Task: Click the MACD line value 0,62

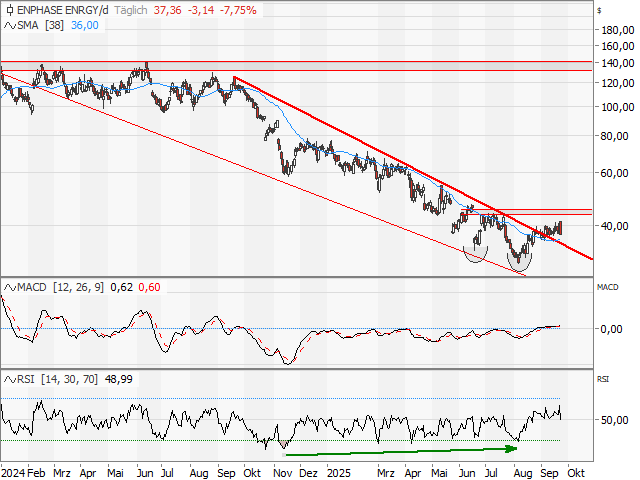Action: tap(122, 287)
